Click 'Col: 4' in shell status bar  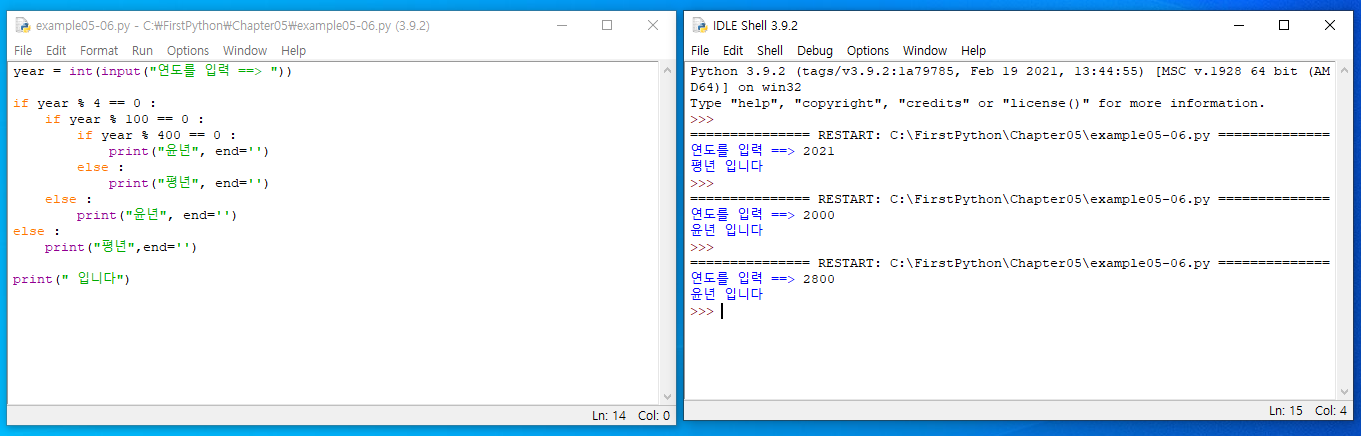(x=1331, y=411)
